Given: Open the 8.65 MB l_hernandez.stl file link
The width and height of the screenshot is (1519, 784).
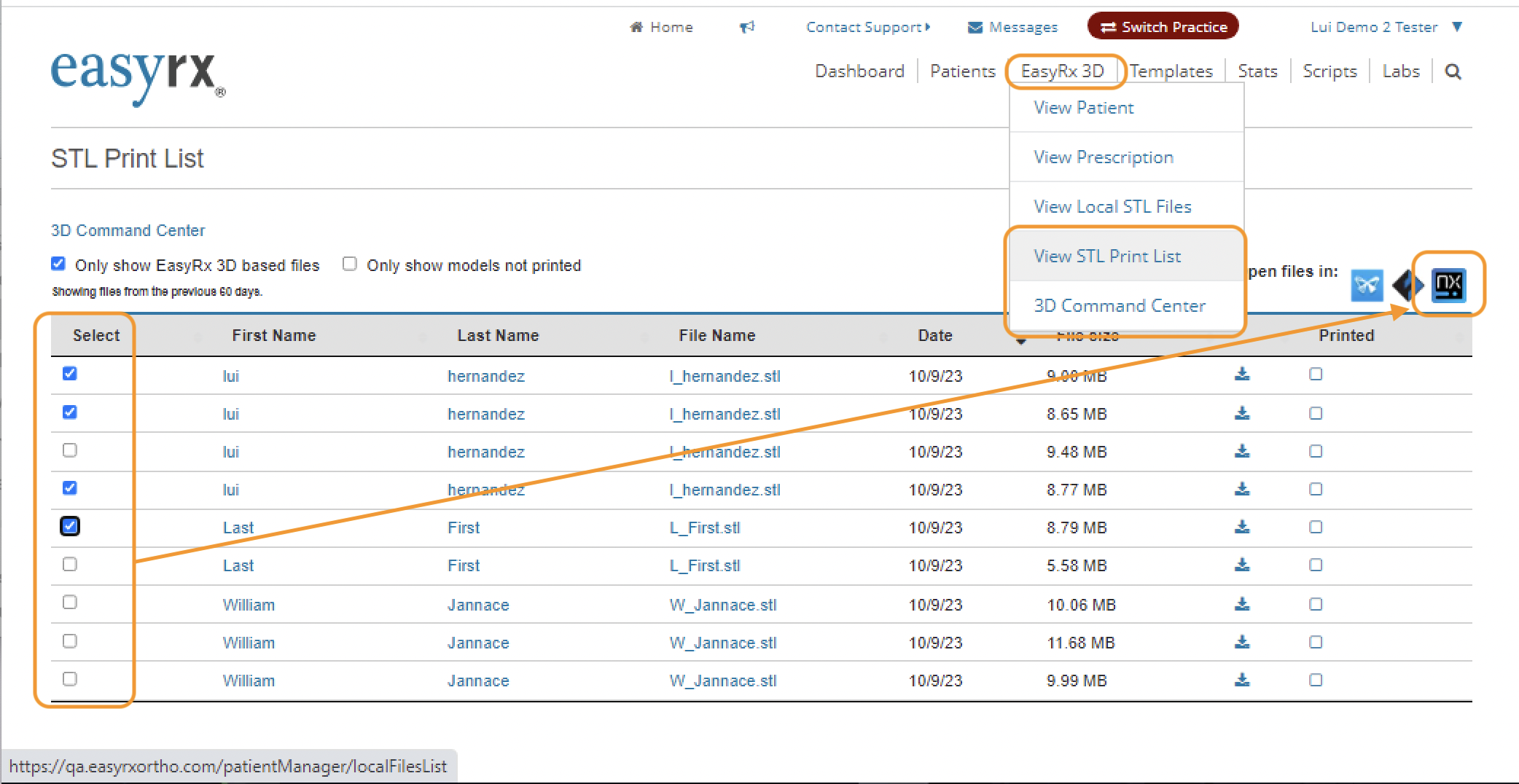Looking at the screenshot, I should (725, 414).
